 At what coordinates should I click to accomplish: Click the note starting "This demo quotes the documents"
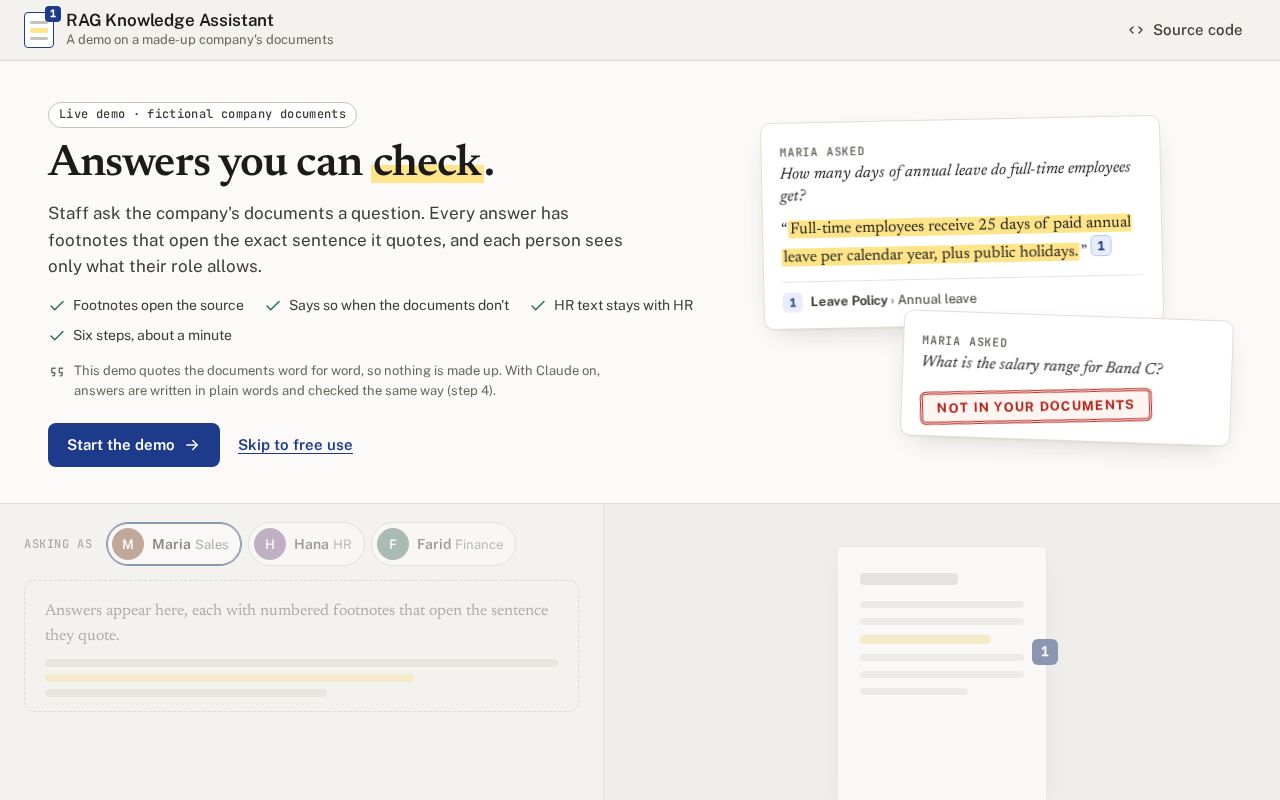tap(337, 381)
